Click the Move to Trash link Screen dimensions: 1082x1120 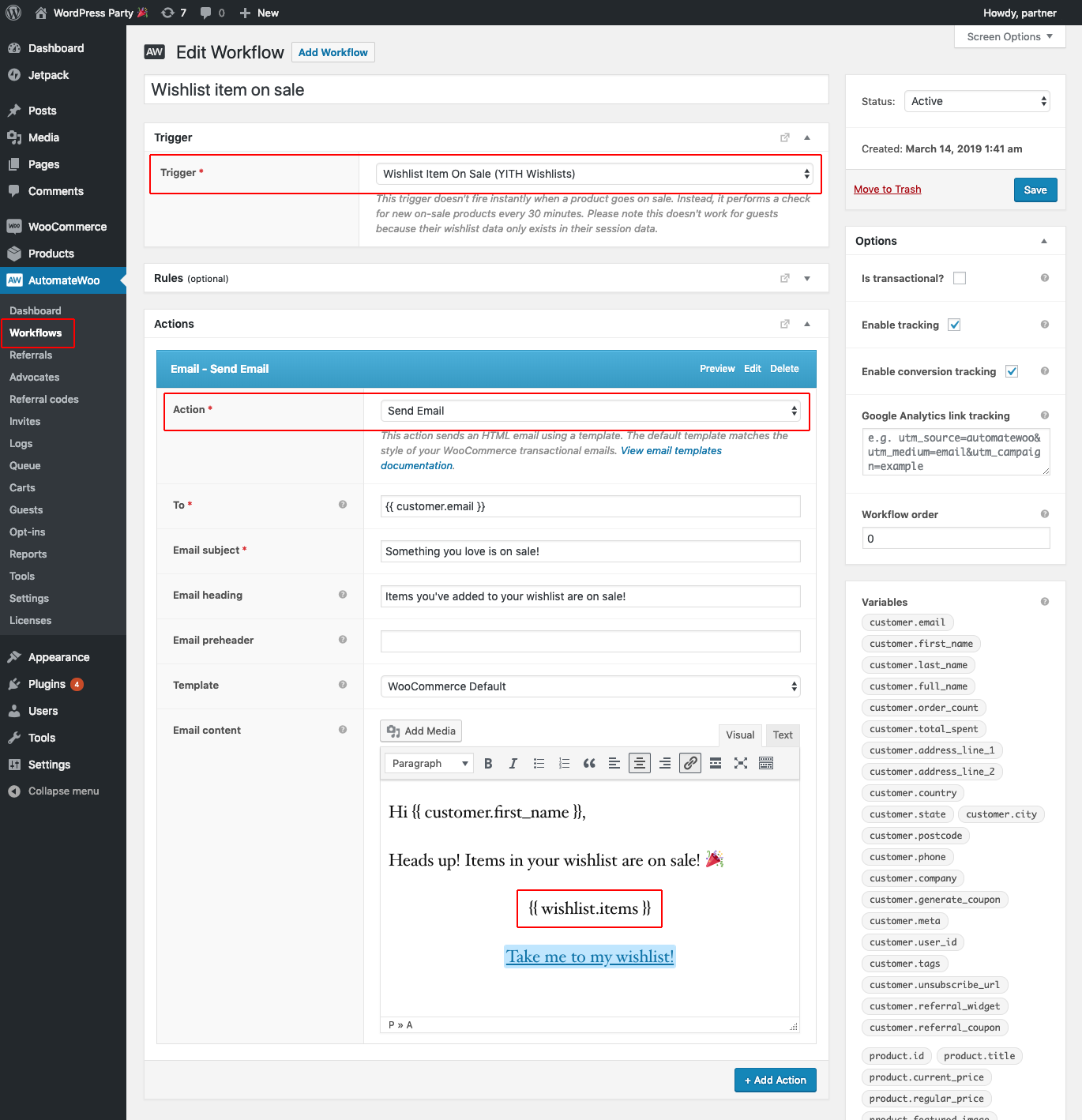pos(888,189)
